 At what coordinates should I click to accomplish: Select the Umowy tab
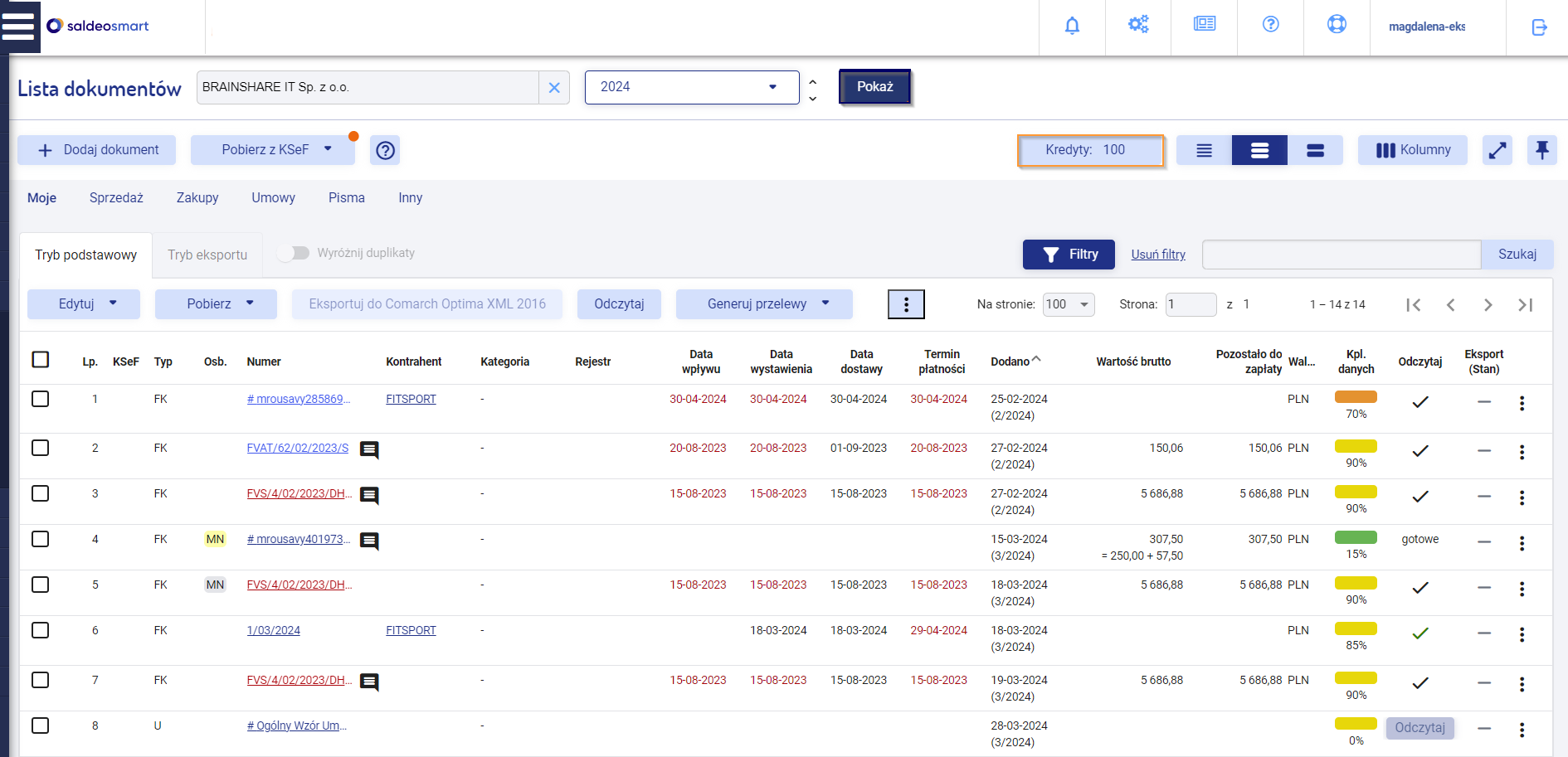coord(273,198)
